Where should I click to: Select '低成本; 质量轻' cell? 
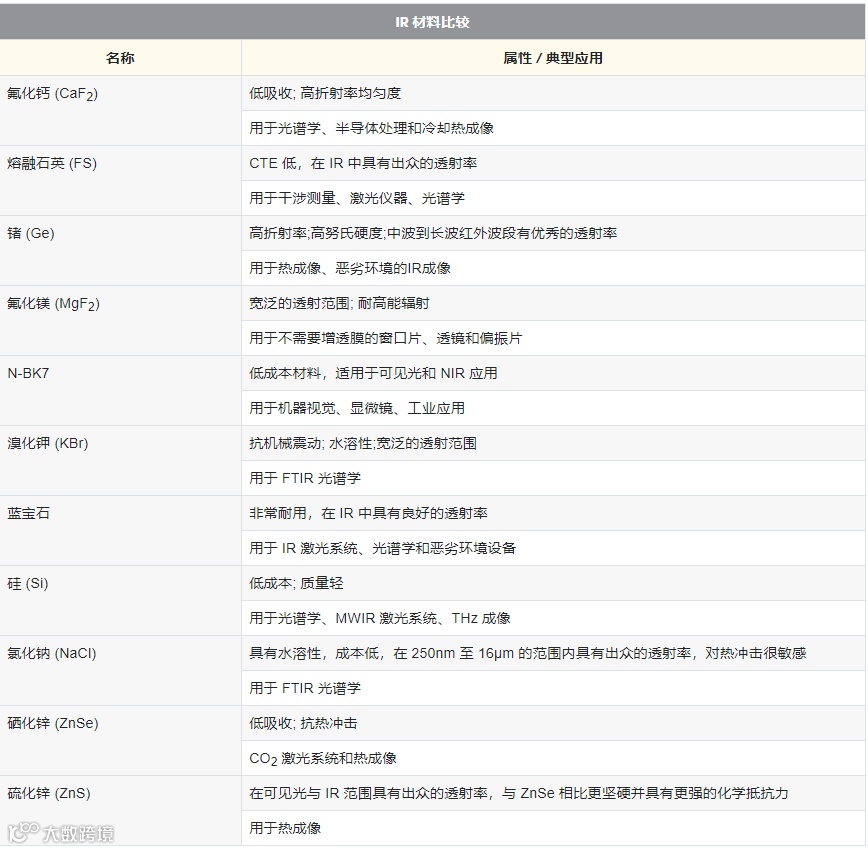tap(553, 583)
